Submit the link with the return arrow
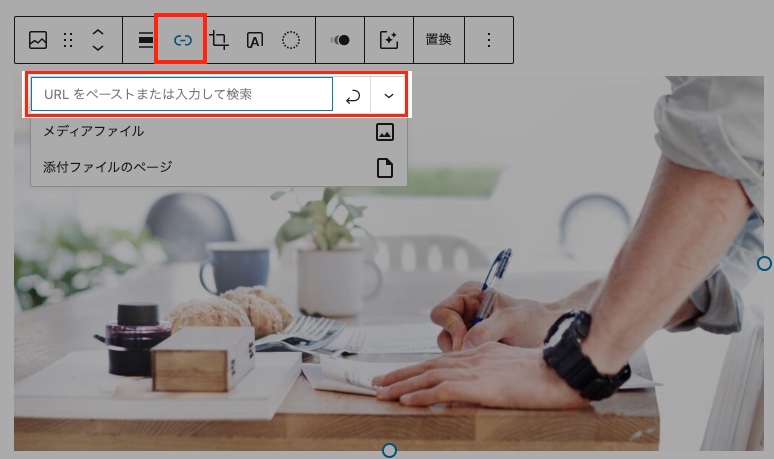This screenshot has width=774, height=459. pos(352,96)
